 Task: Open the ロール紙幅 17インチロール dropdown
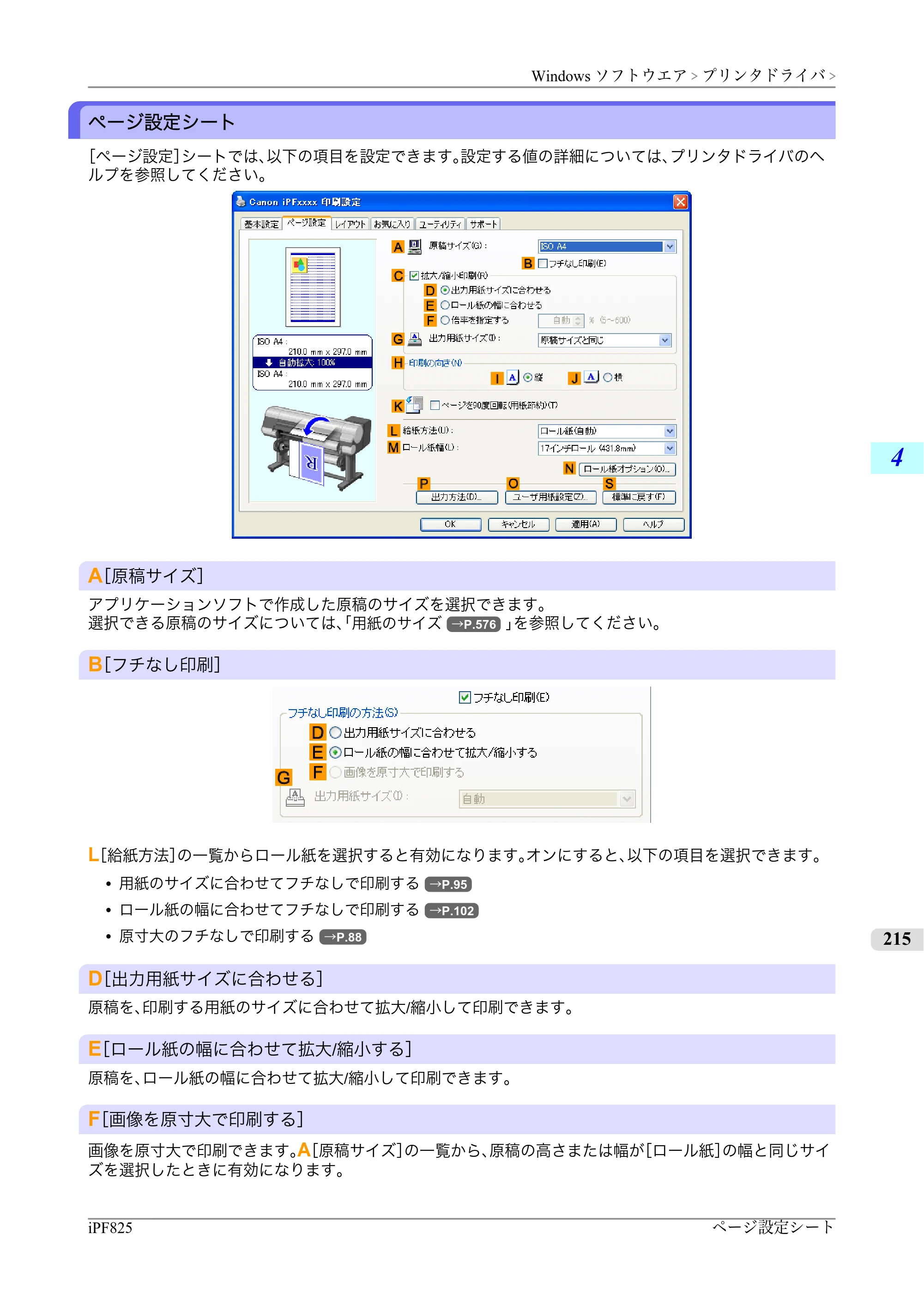coord(606,449)
